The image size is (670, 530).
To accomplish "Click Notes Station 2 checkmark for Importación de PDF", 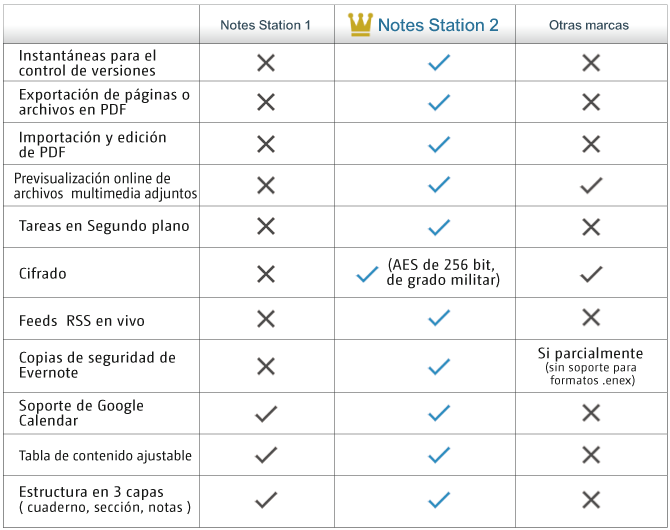I will [438, 144].
